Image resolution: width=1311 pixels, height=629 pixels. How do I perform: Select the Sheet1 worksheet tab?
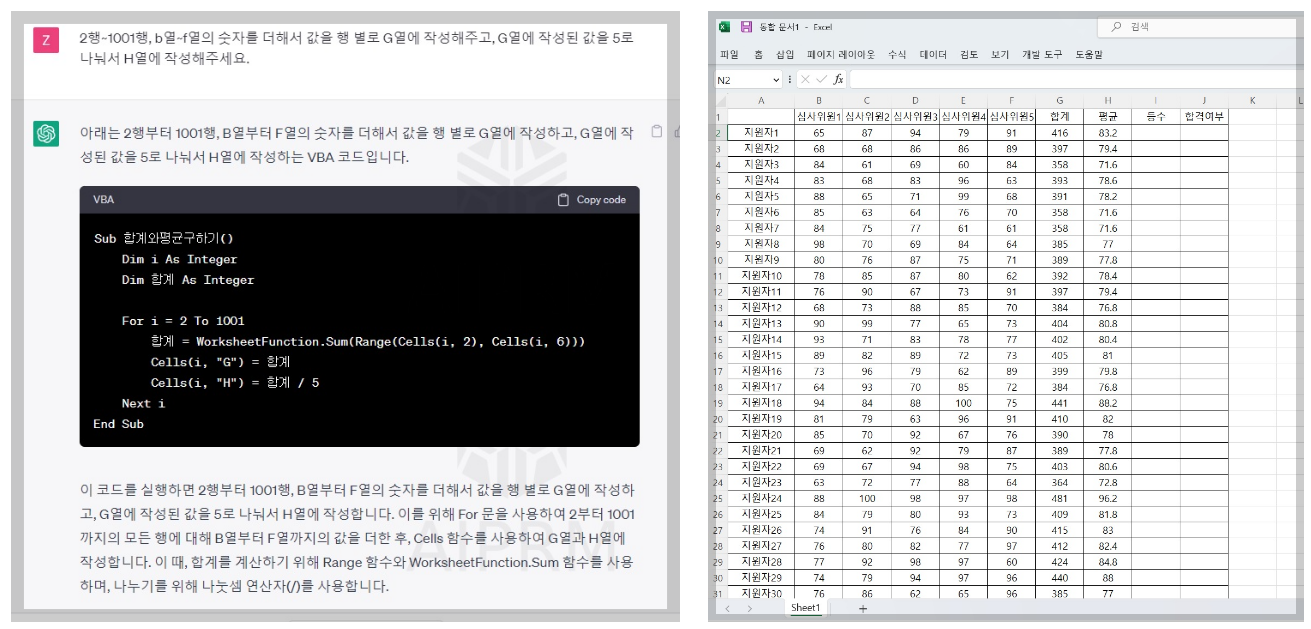pyautogui.click(x=805, y=608)
